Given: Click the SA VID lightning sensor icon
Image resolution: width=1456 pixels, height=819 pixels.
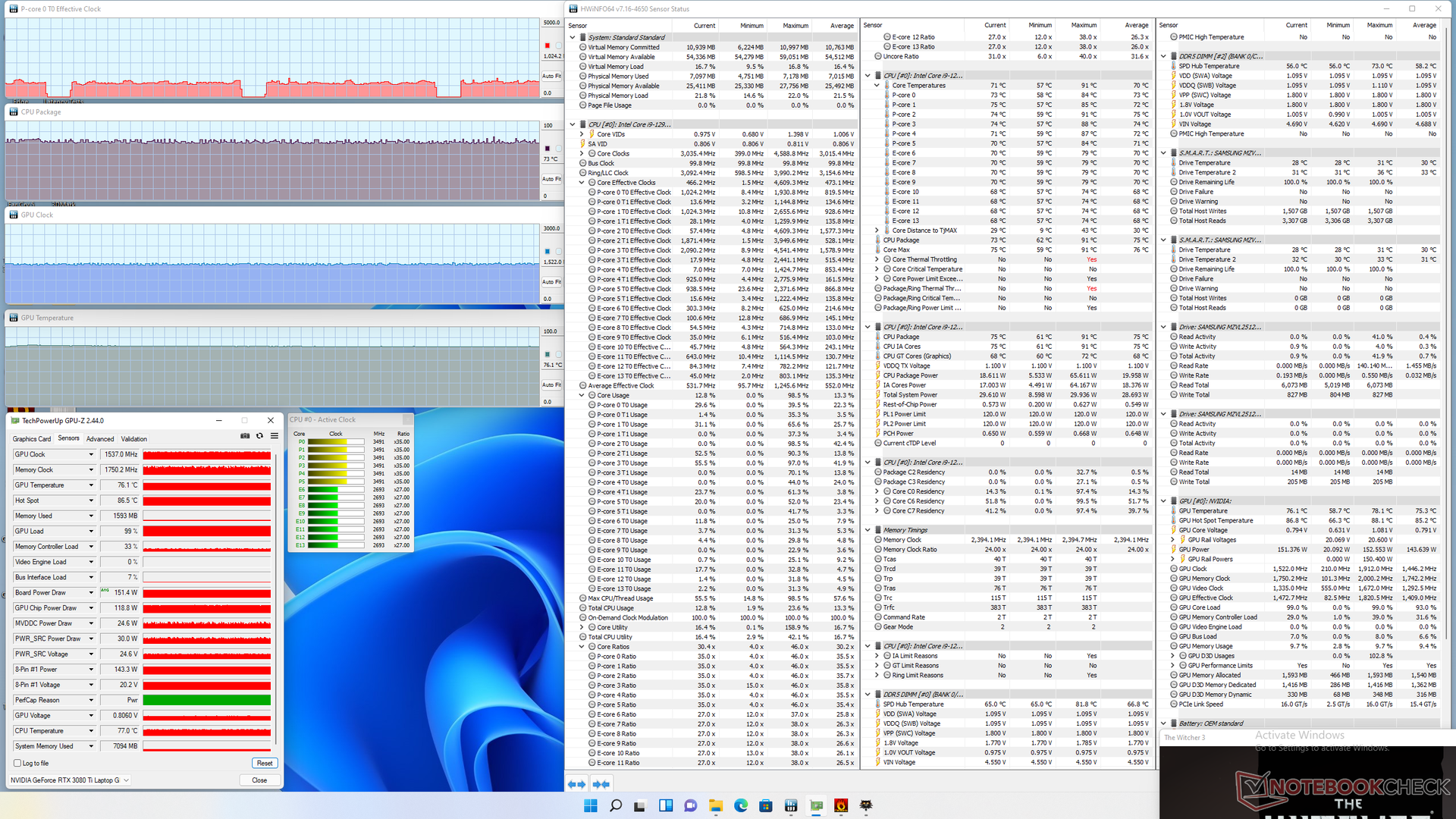Looking at the screenshot, I should [583, 143].
